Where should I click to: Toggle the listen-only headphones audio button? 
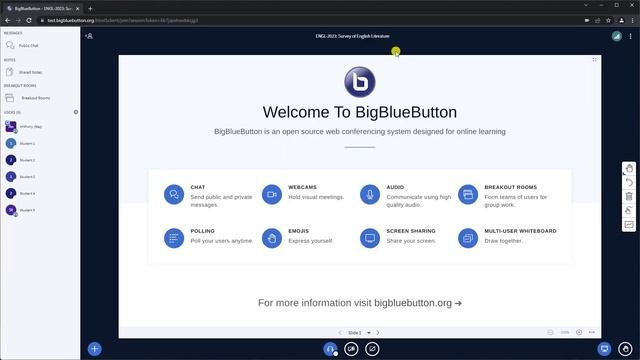(330, 349)
